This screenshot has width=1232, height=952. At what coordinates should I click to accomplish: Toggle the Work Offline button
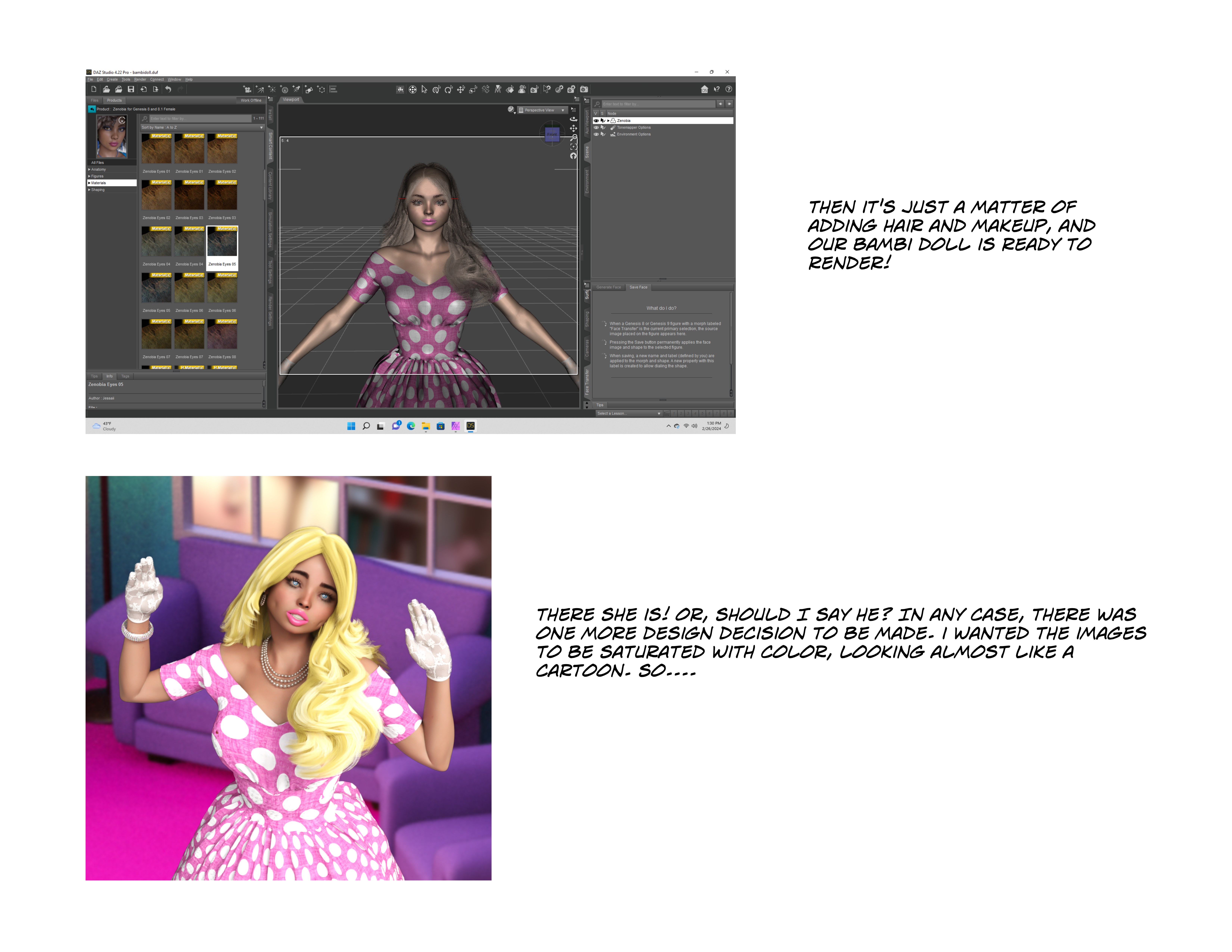(251, 100)
